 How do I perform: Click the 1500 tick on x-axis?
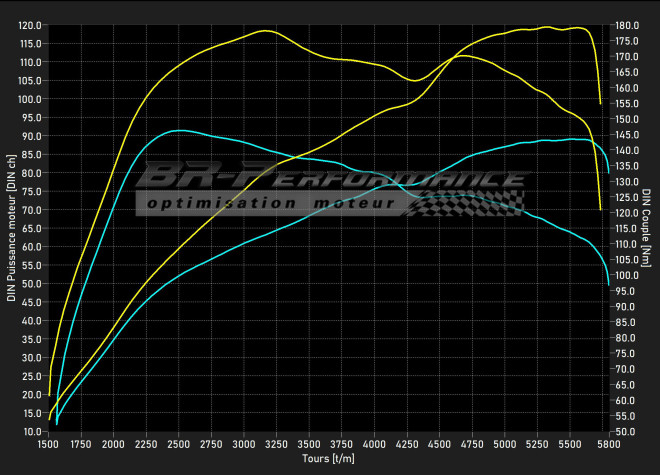[x=48, y=443]
